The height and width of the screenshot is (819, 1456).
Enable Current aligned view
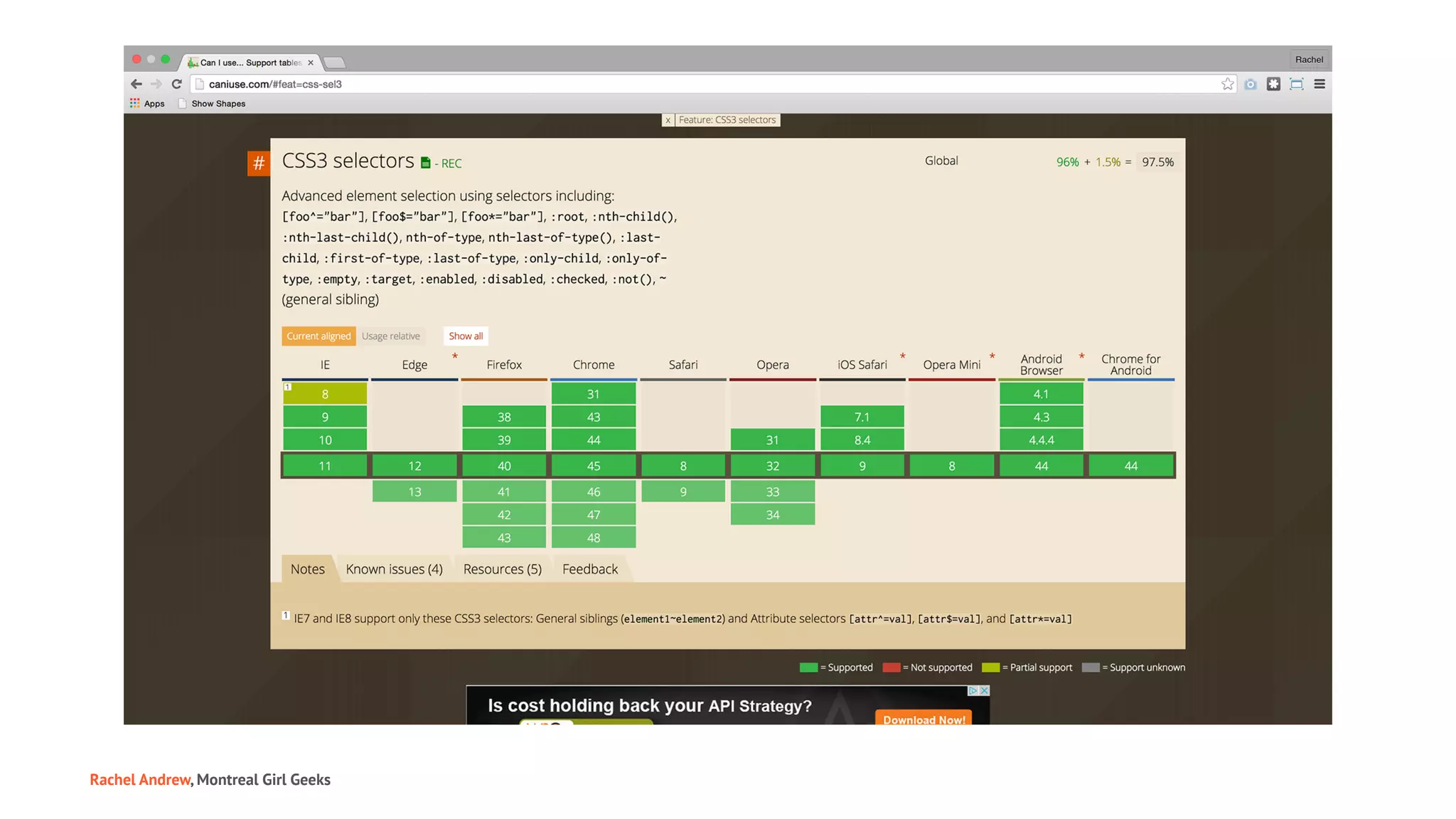click(318, 336)
